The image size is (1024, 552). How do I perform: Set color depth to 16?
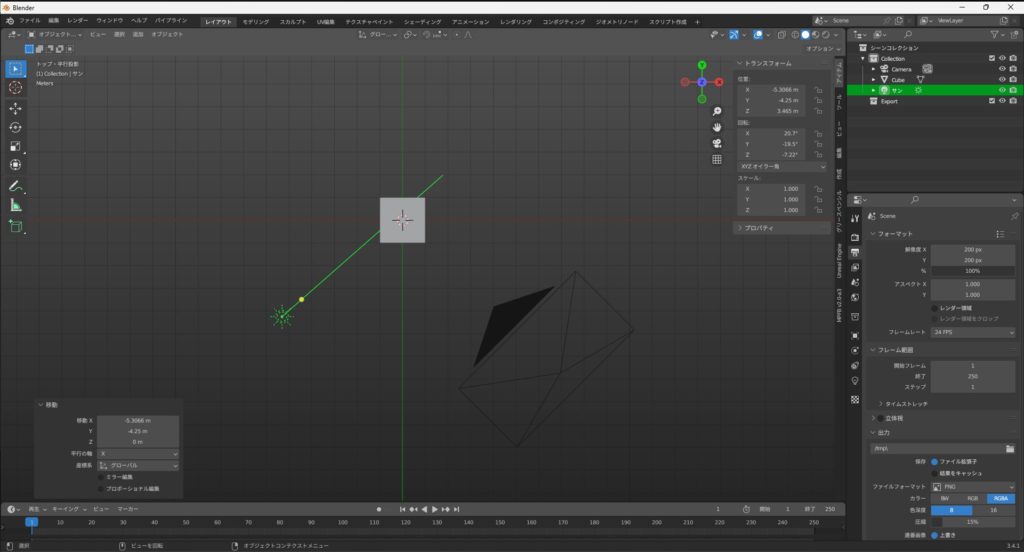pyautogui.click(x=994, y=509)
